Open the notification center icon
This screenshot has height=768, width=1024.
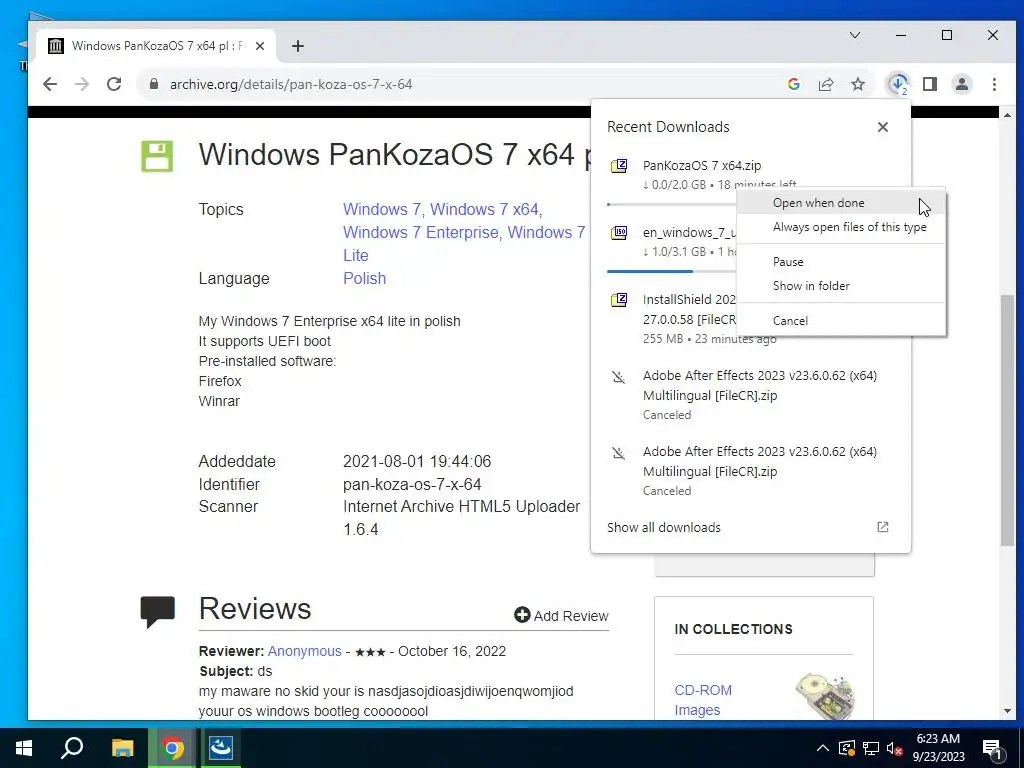[x=993, y=750]
